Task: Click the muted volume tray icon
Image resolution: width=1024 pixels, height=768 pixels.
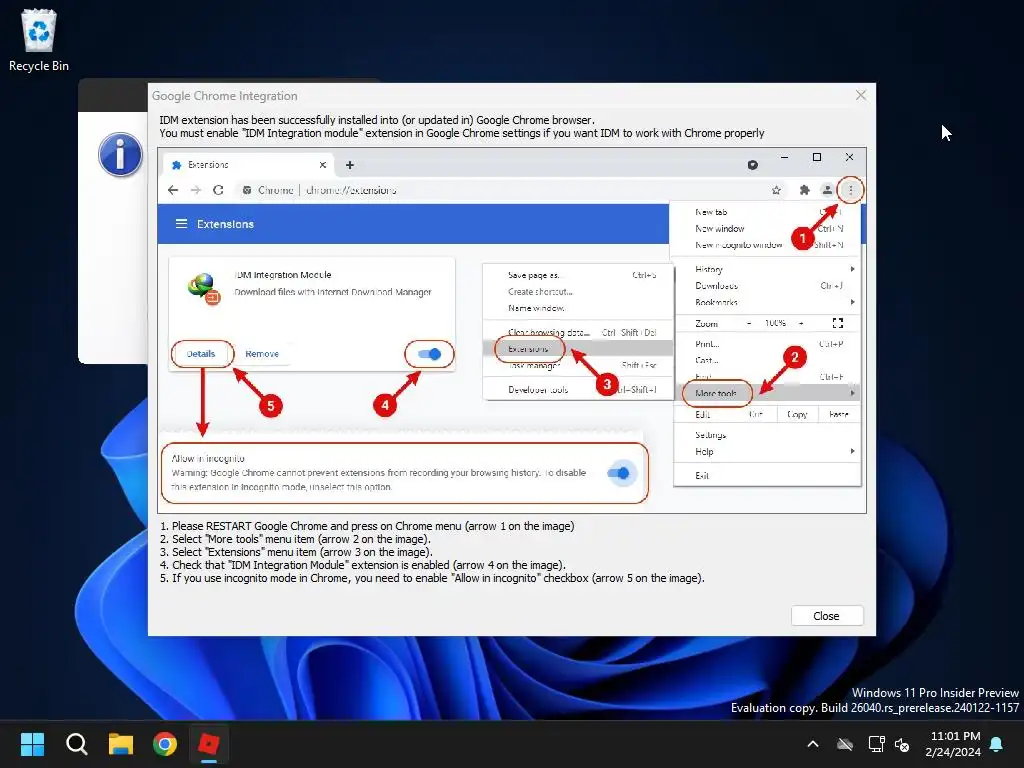Action: pyautogui.click(x=903, y=744)
